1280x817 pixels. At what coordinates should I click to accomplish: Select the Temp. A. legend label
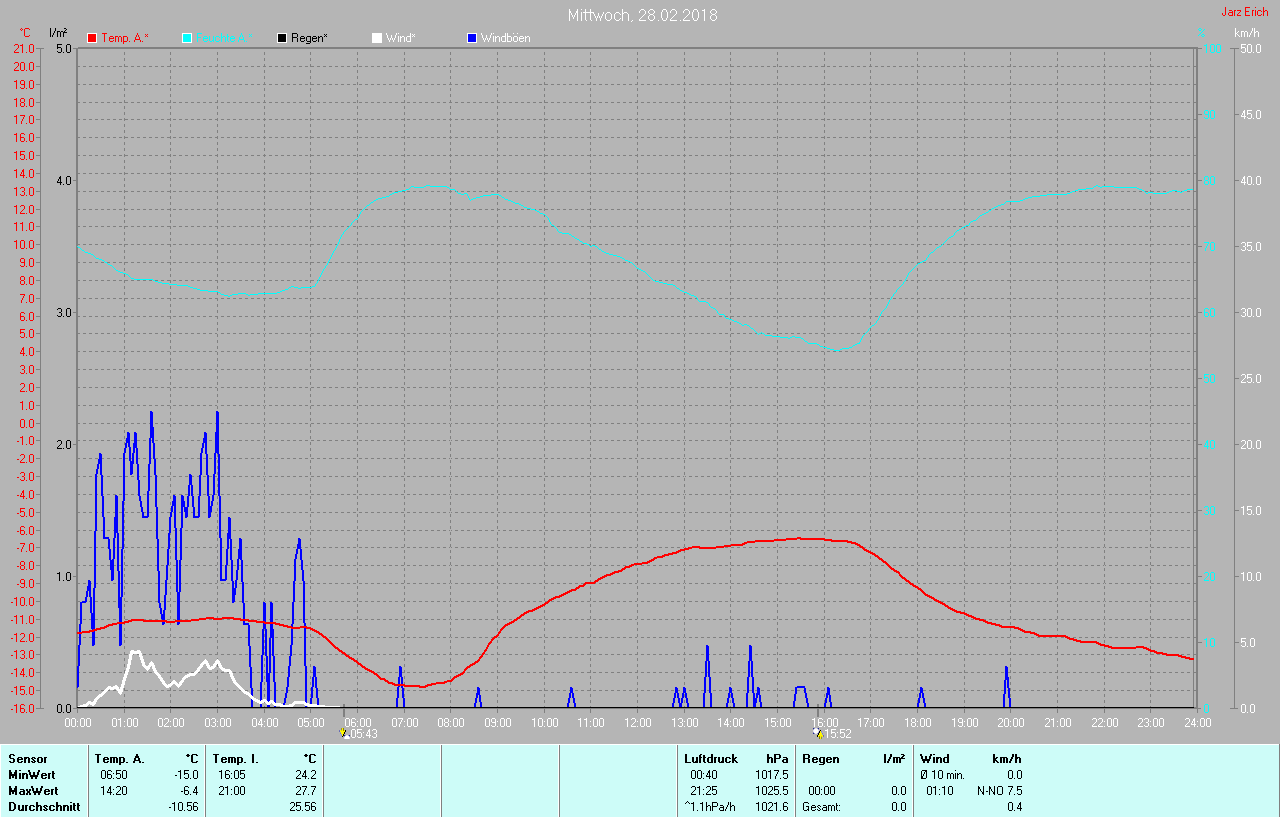pos(125,38)
